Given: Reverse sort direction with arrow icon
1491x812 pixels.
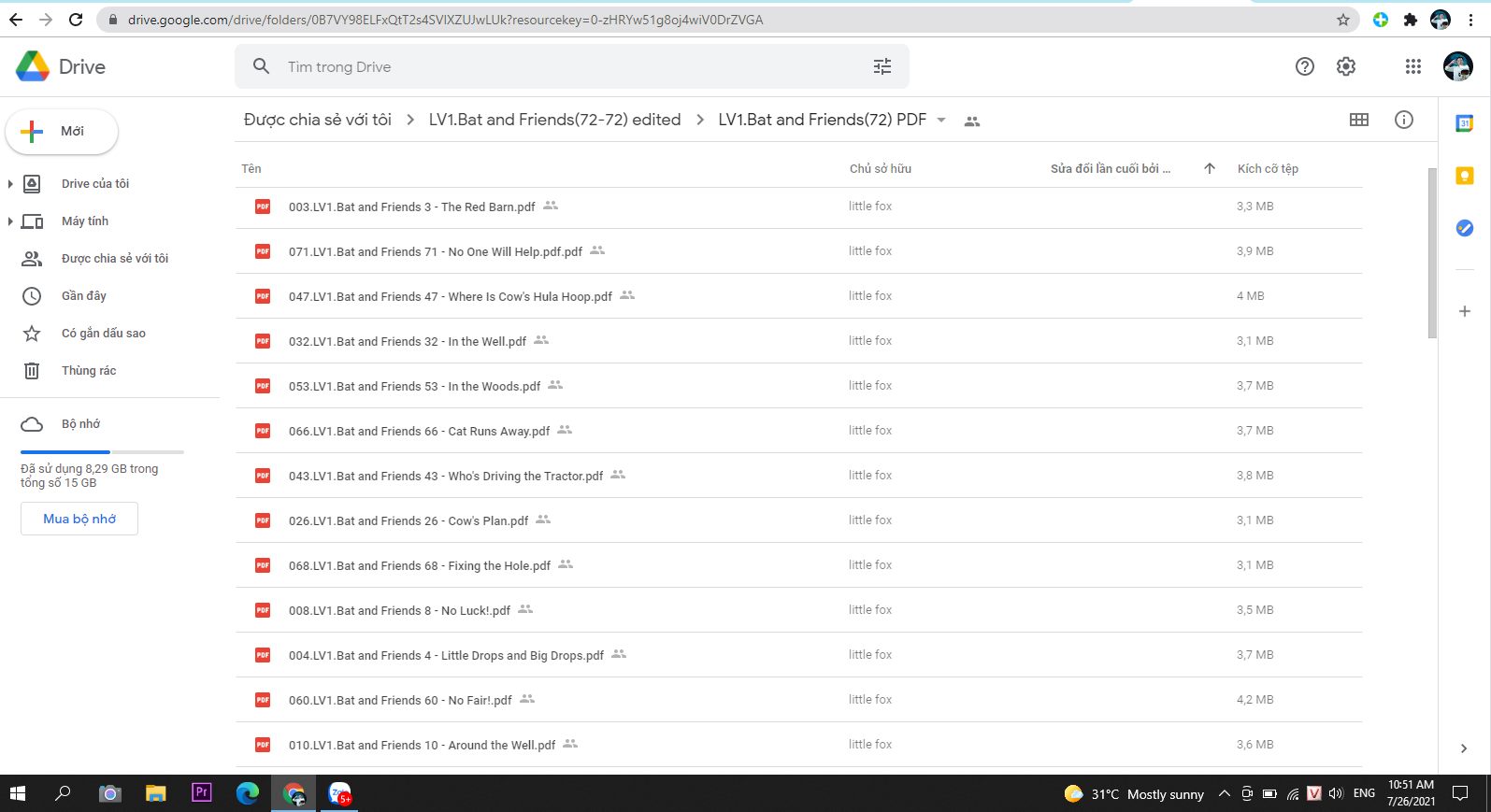Looking at the screenshot, I should [1209, 168].
